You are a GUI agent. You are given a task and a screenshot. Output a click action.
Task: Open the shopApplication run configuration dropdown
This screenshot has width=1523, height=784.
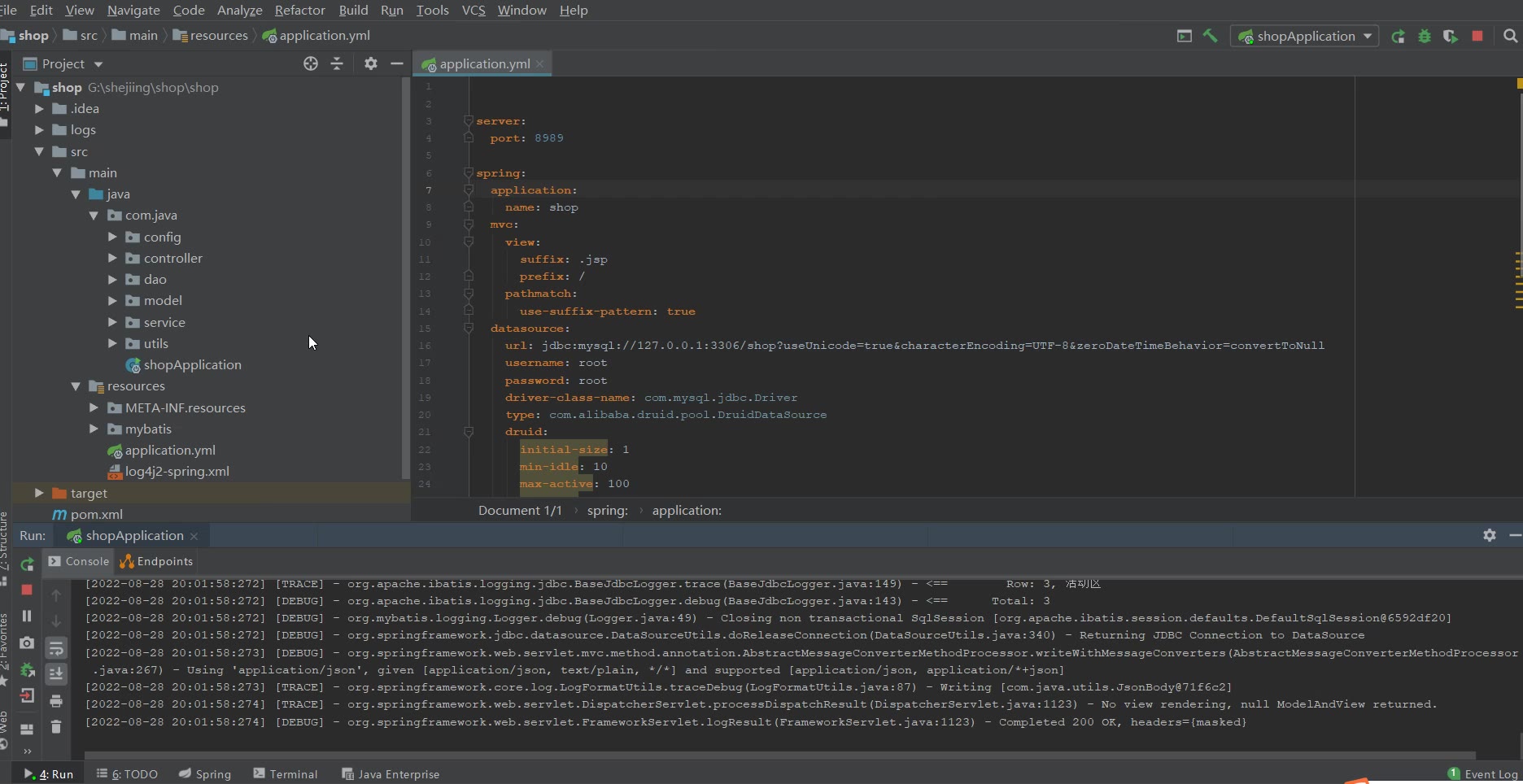1305,36
